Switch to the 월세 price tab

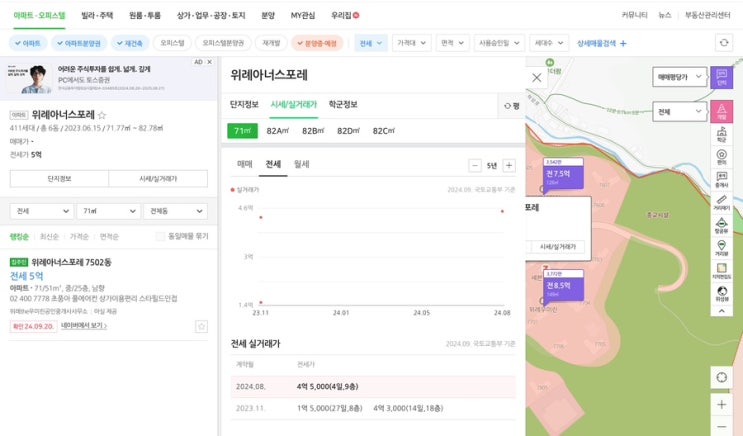tap(301, 164)
